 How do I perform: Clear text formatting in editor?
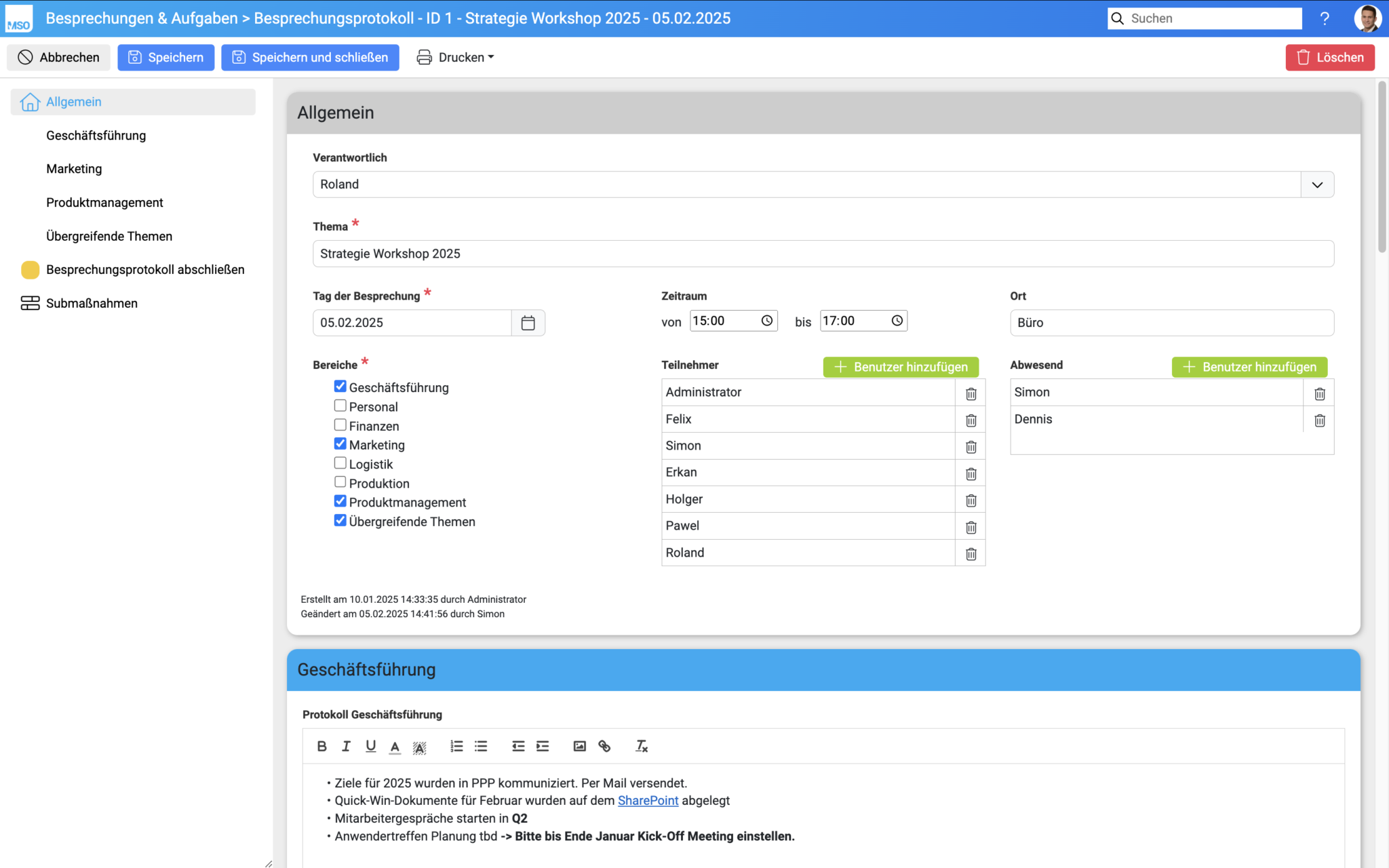[642, 746]
